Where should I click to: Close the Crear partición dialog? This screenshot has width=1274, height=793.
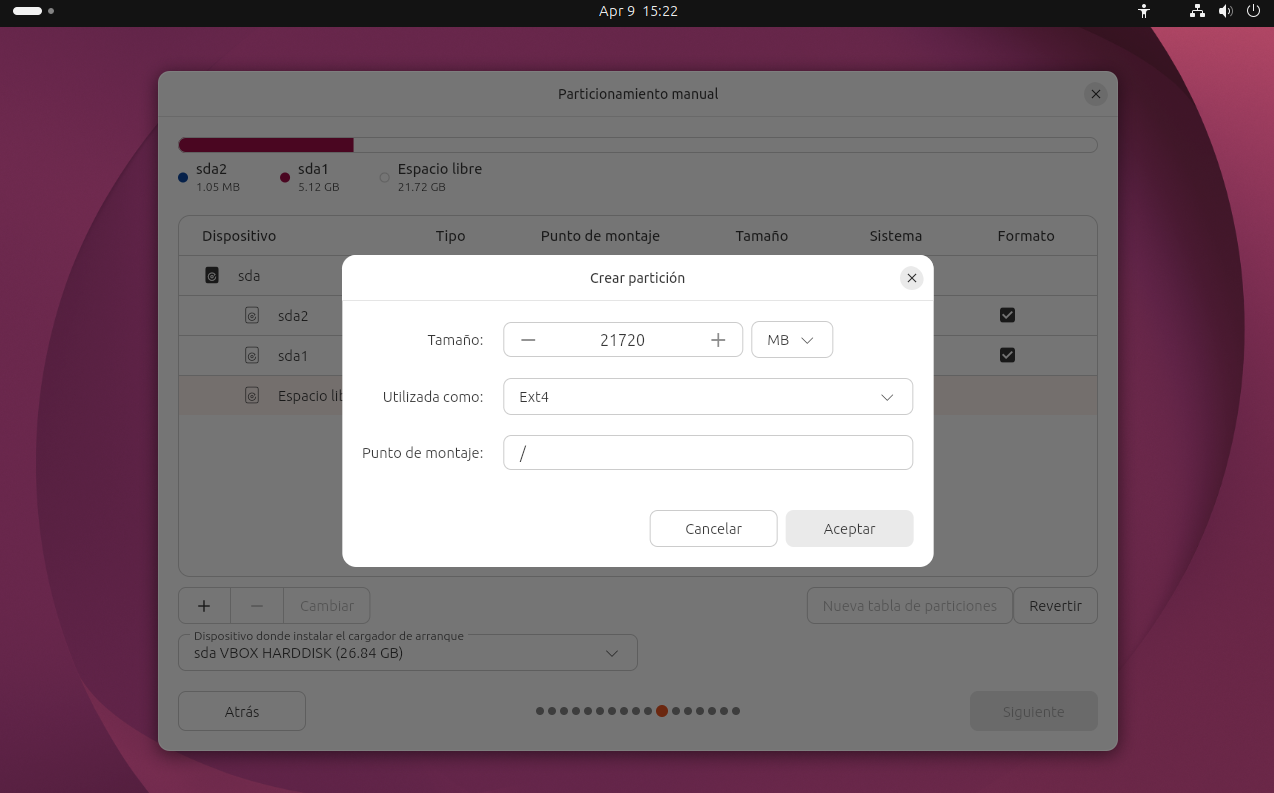coord(911,278)
